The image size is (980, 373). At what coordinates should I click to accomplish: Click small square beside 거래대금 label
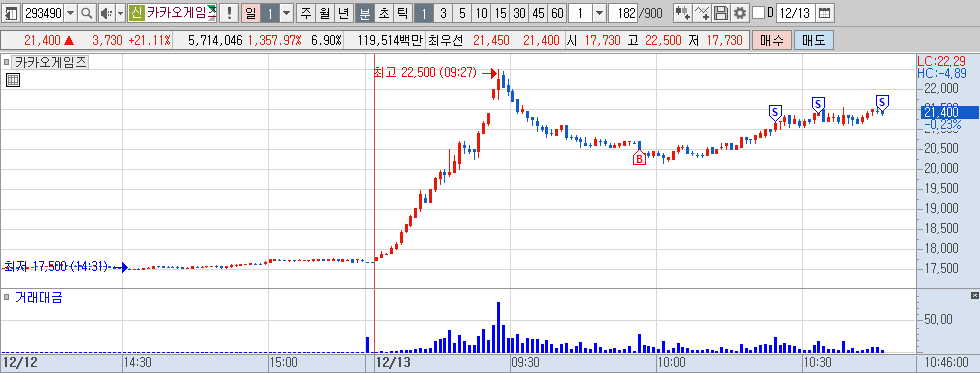pyautogui.click(x=6, y=297)
